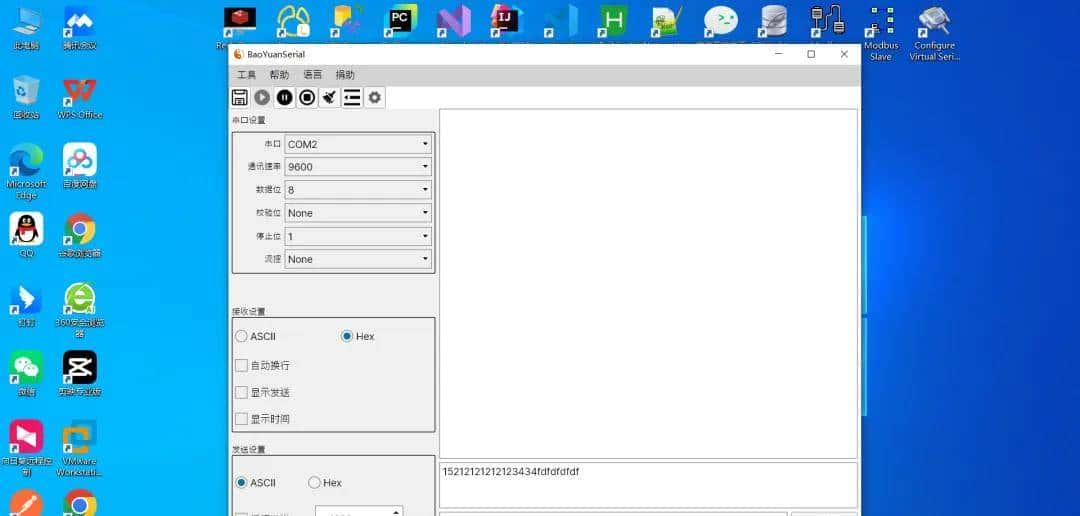Click the send text box with 1521212...

click(x=648, y=485)
